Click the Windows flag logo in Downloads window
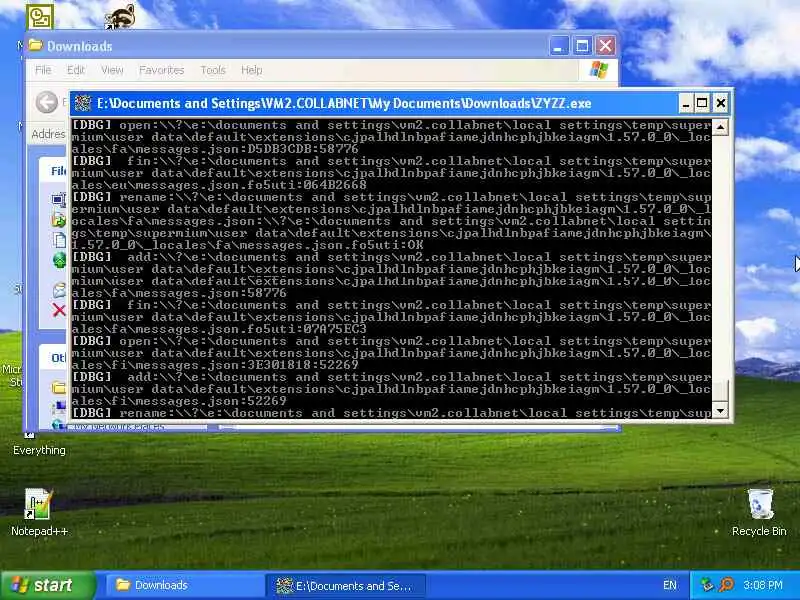This screenshot has height=600, width=800. 599,70
